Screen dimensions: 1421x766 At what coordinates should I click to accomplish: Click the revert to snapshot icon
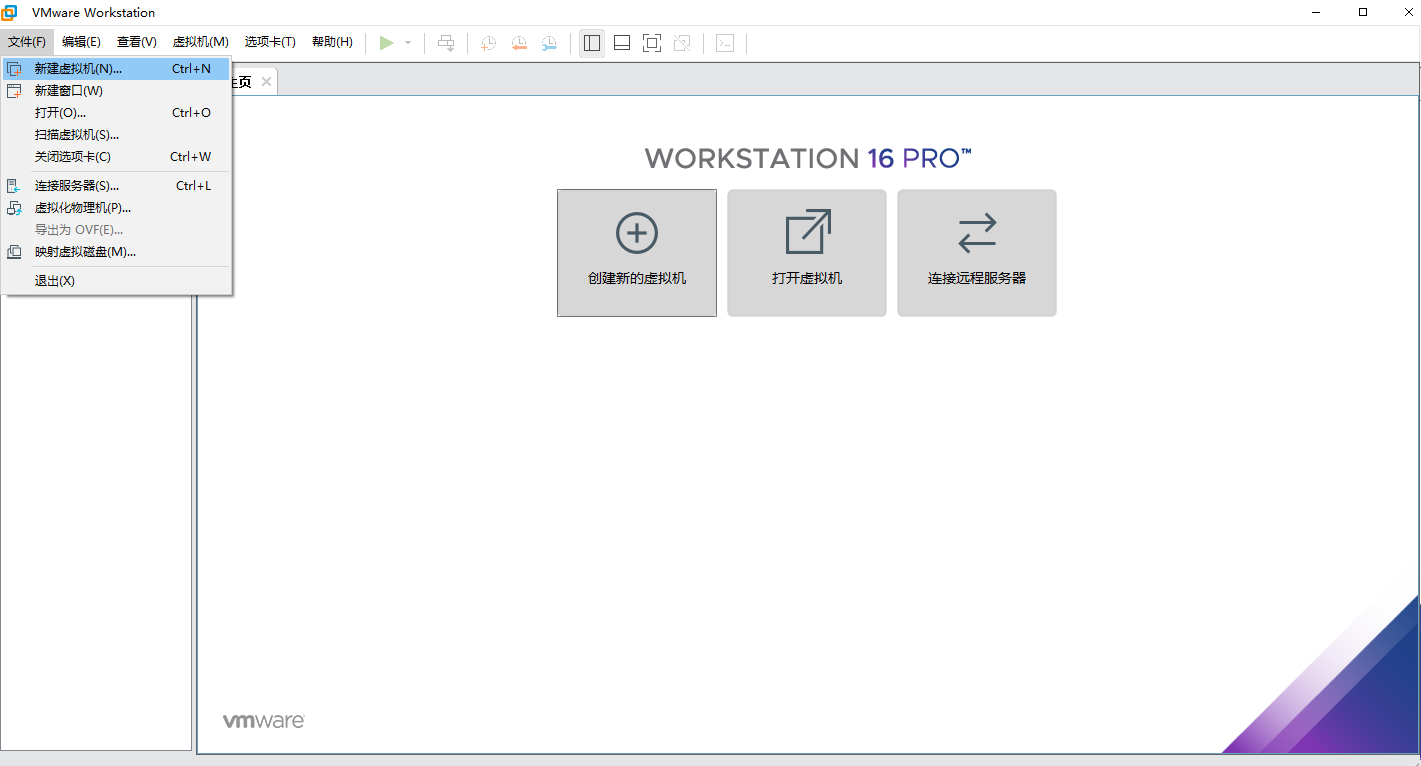click(519, 43)
